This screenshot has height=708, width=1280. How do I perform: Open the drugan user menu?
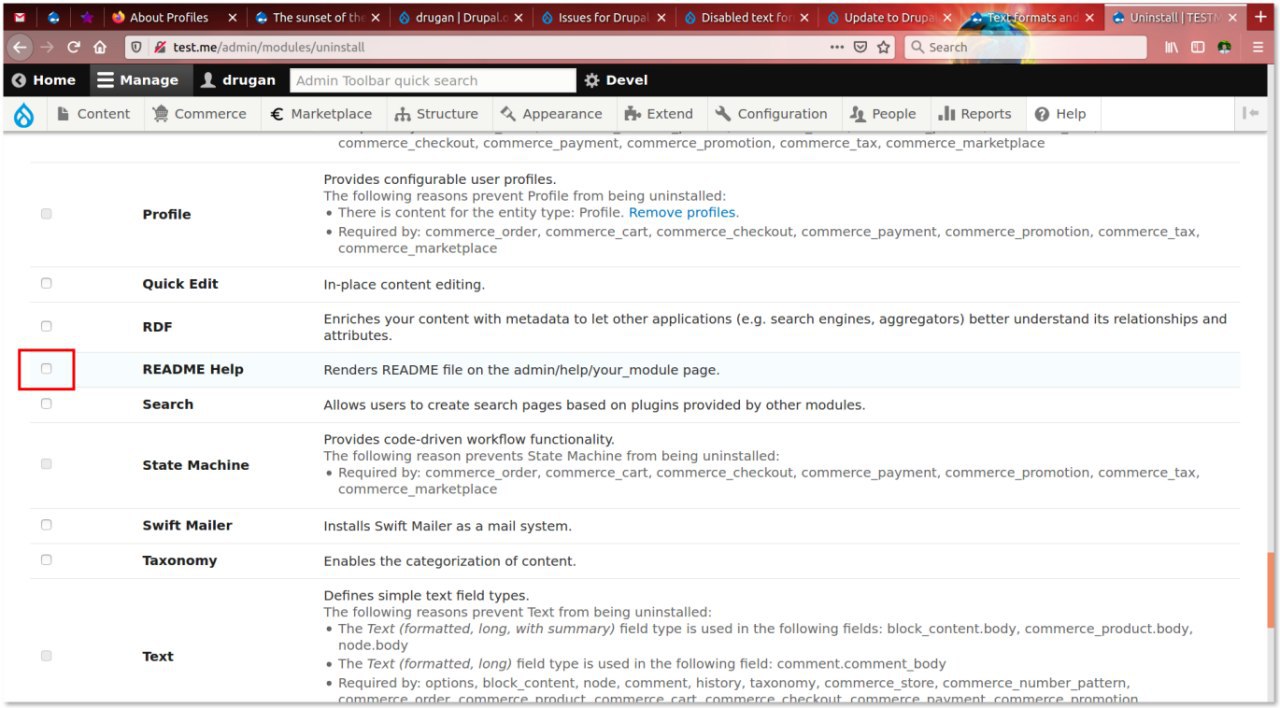click(x=238, y=80)
